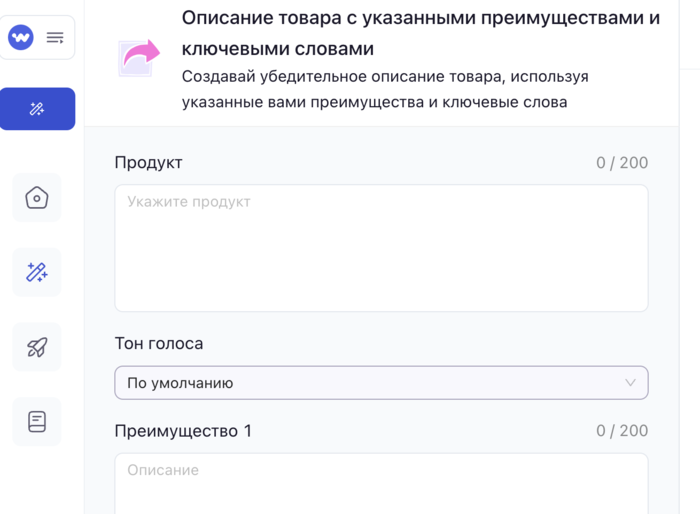Viewport: 700px width, 514px height.
Task: Click the pink arrow template icon
Action: click(140, 59)
